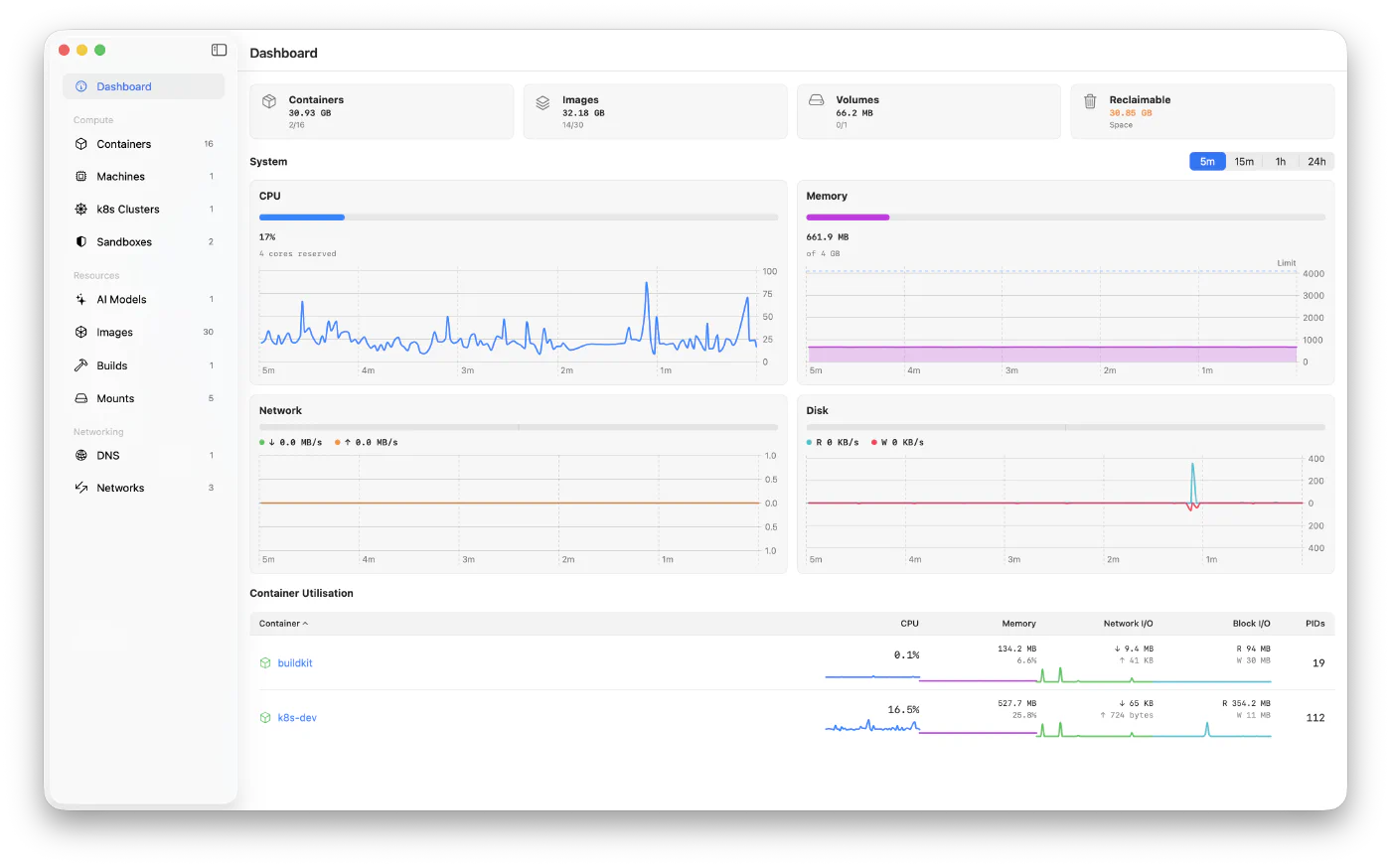Click the PIDs value 112
This screenshot has height=868, width=1391.
coord(1315,718)
